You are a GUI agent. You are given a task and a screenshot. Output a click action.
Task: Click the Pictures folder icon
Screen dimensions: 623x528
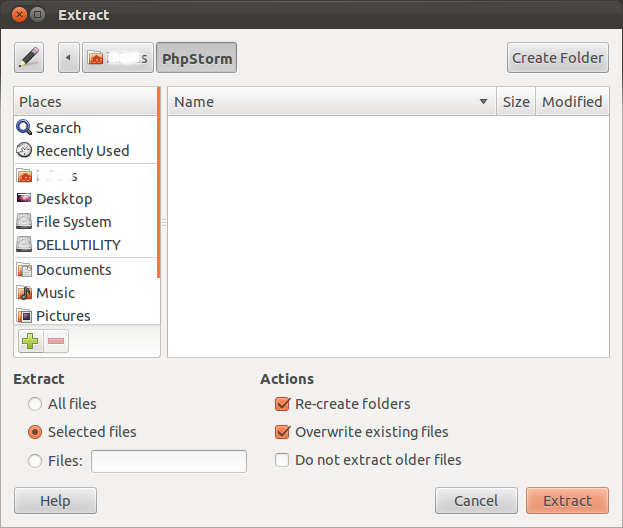pyautogui.click(x=24, y=316)
